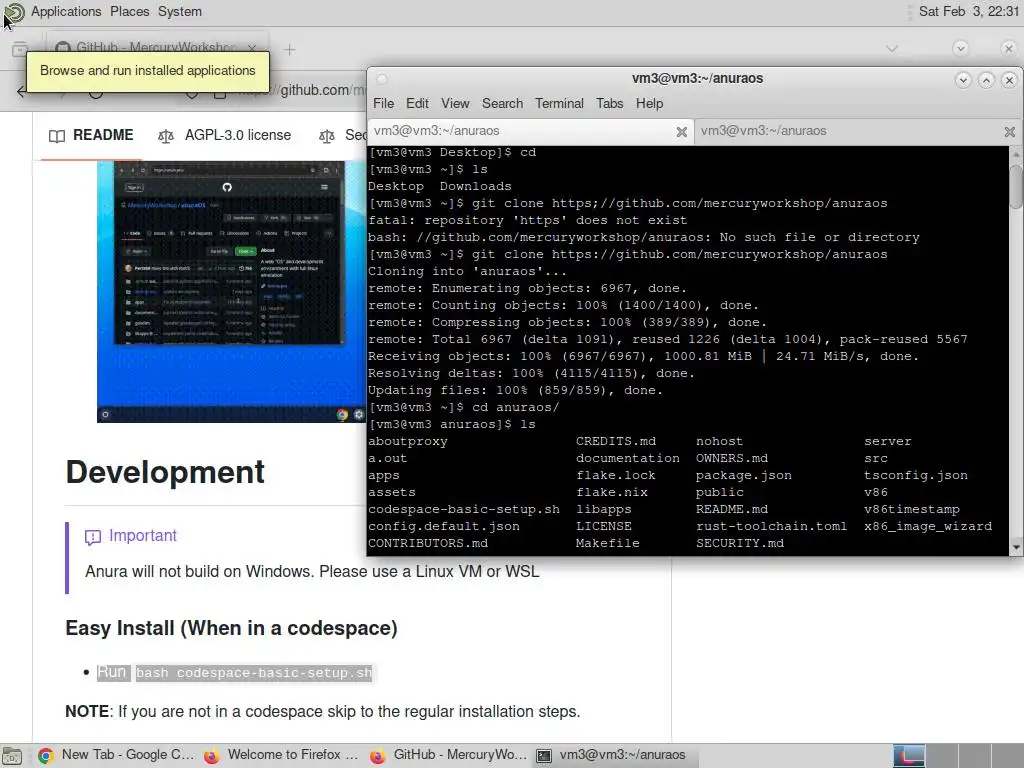Open the terminal Help menu

click(649, 103)
